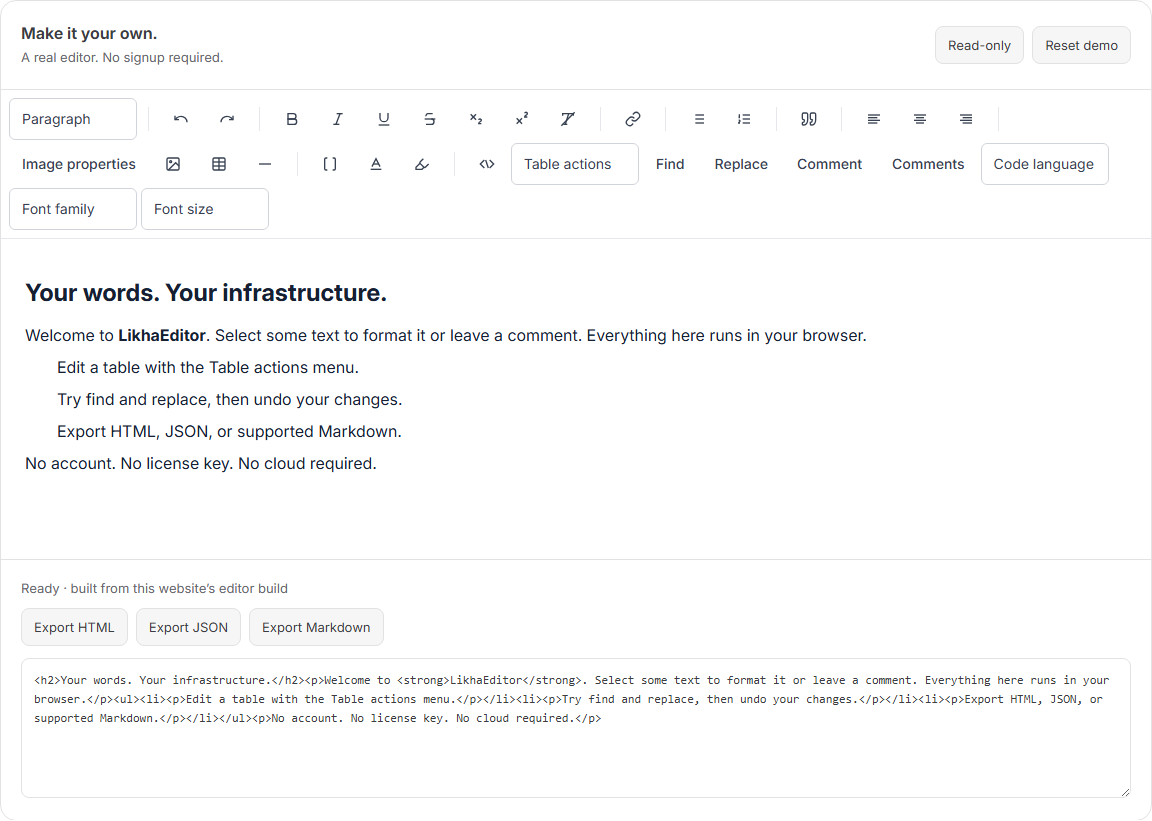
Task: Insert a table
Action: pyautogui.click(x=219, y=164)
